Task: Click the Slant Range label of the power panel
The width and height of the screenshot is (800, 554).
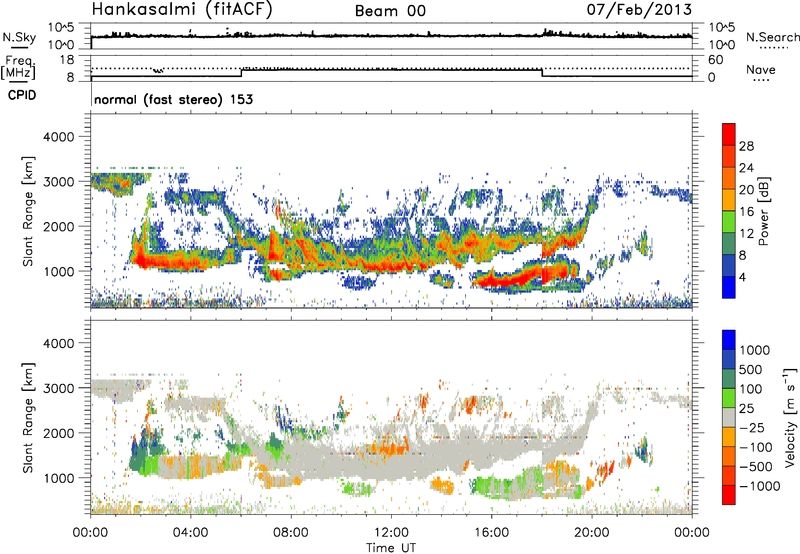Action: click(29, 211)
